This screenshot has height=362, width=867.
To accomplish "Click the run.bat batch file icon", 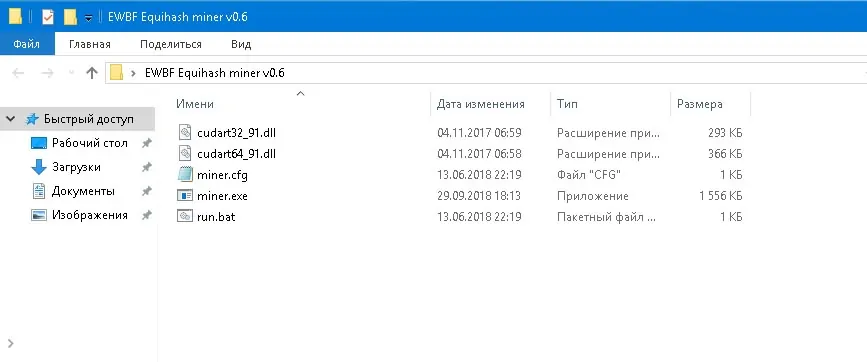I will (x=185, y=217).
